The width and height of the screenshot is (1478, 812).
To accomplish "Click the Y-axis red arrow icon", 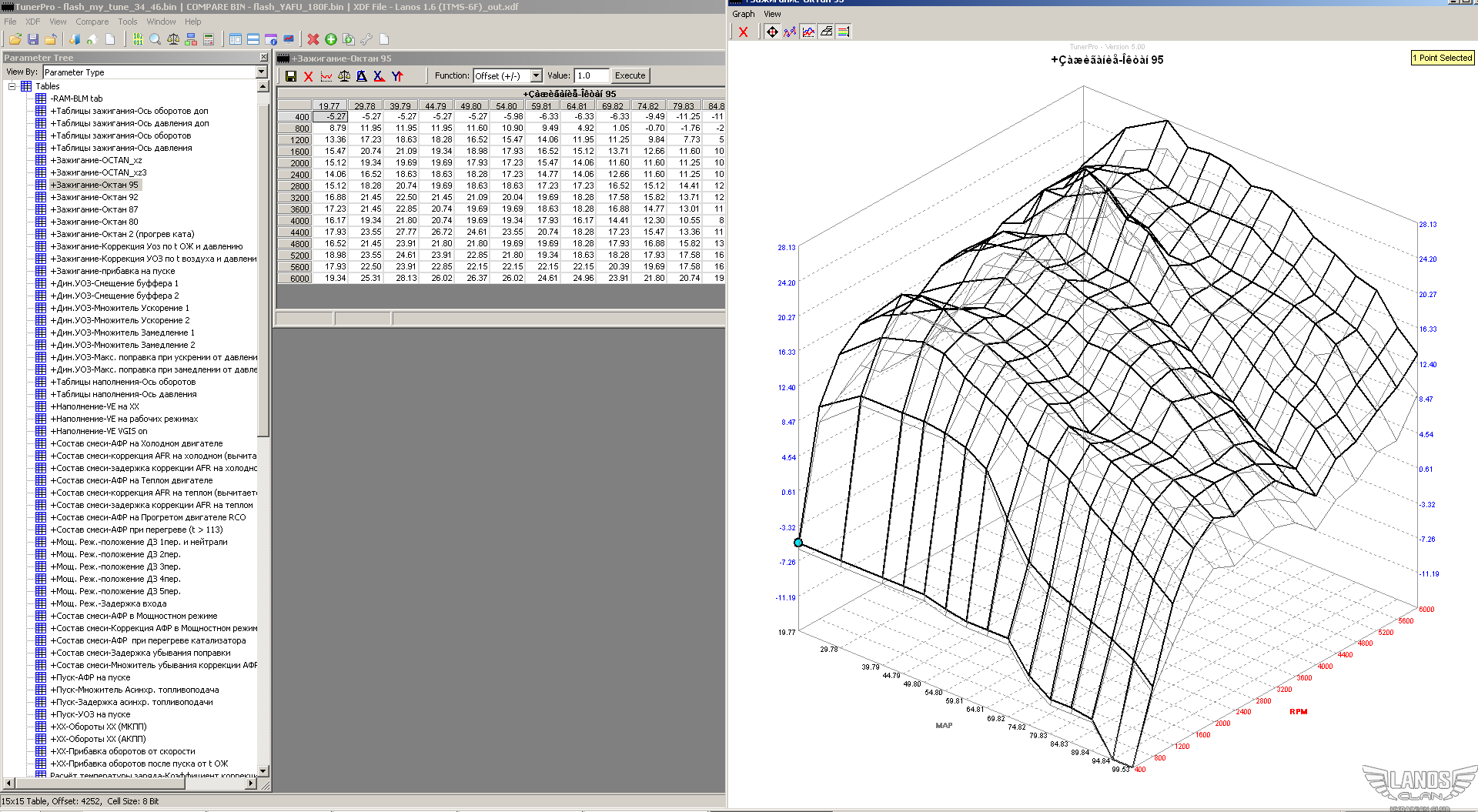I will tap(397, 76).
